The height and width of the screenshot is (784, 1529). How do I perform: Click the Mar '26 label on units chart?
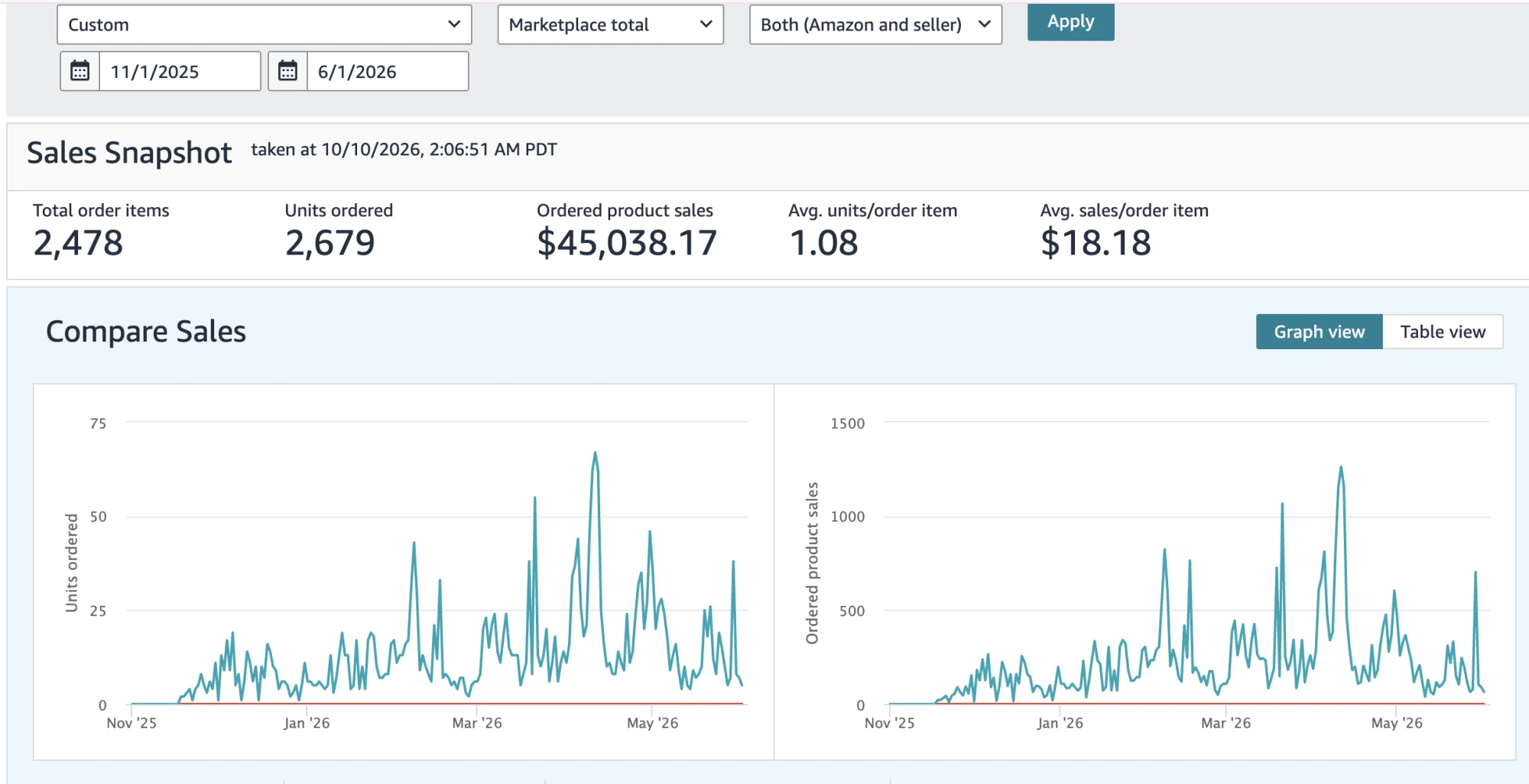coord(477,723)
